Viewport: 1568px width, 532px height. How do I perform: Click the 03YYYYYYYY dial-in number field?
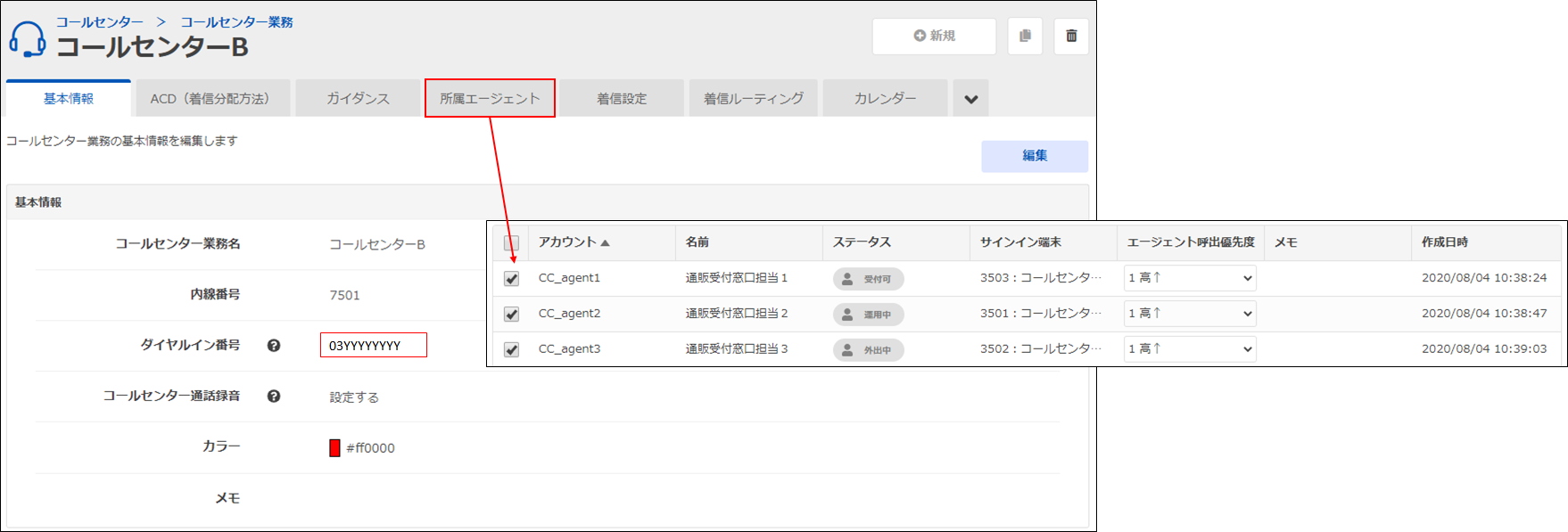coord(374,346)
